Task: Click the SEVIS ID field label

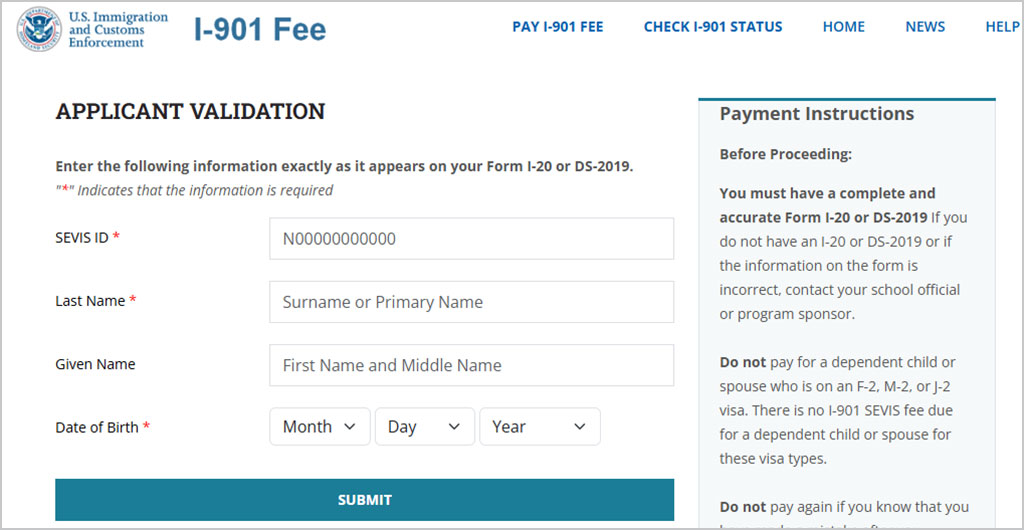Action: point(82,238)
